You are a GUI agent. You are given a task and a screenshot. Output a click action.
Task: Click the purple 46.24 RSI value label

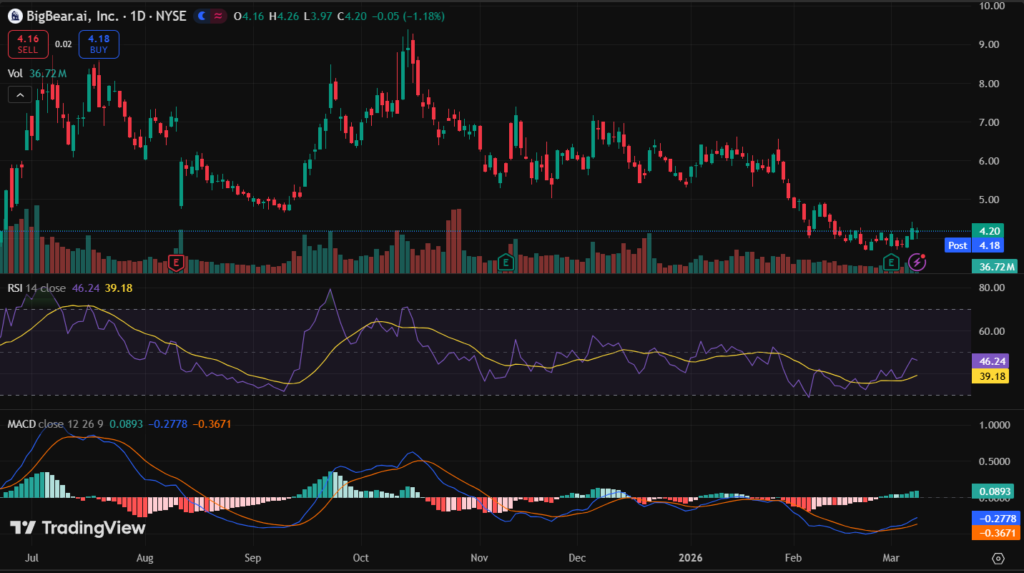[994, 359]
